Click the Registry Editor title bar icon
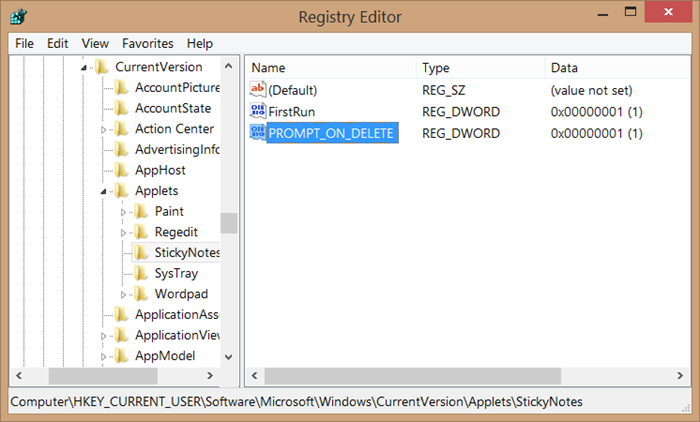 19,17
